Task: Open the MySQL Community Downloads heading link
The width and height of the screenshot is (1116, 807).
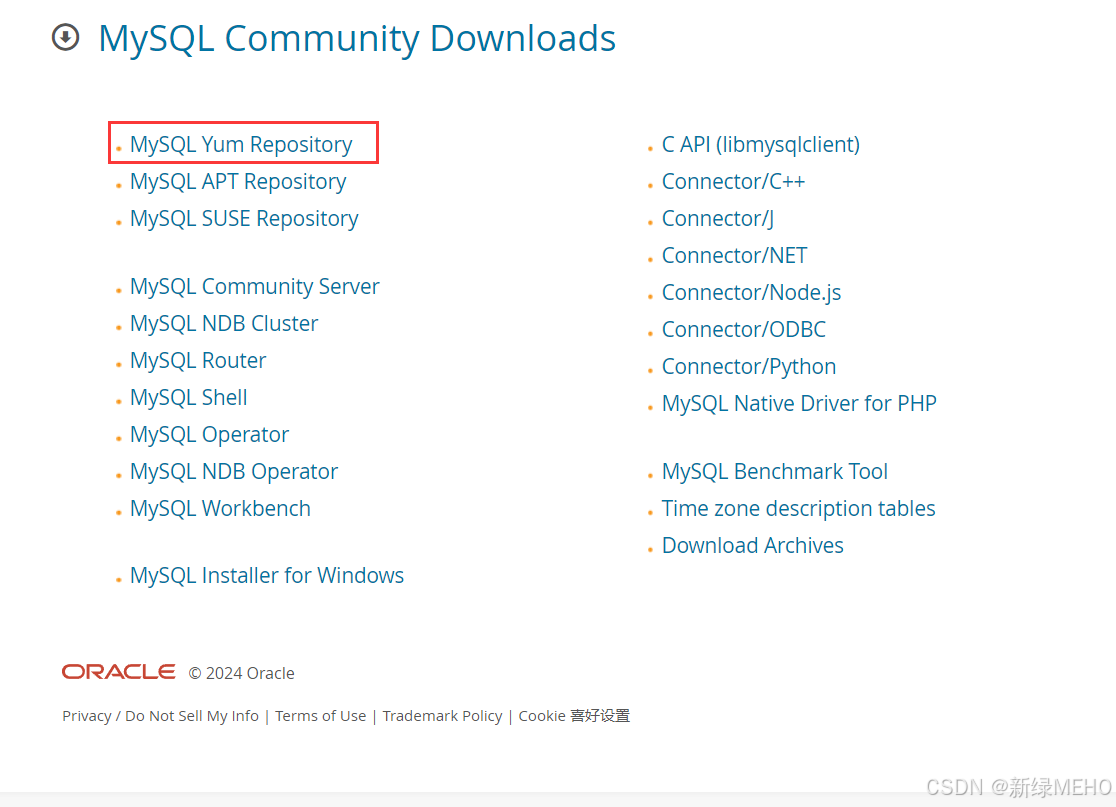Action: 357,38
